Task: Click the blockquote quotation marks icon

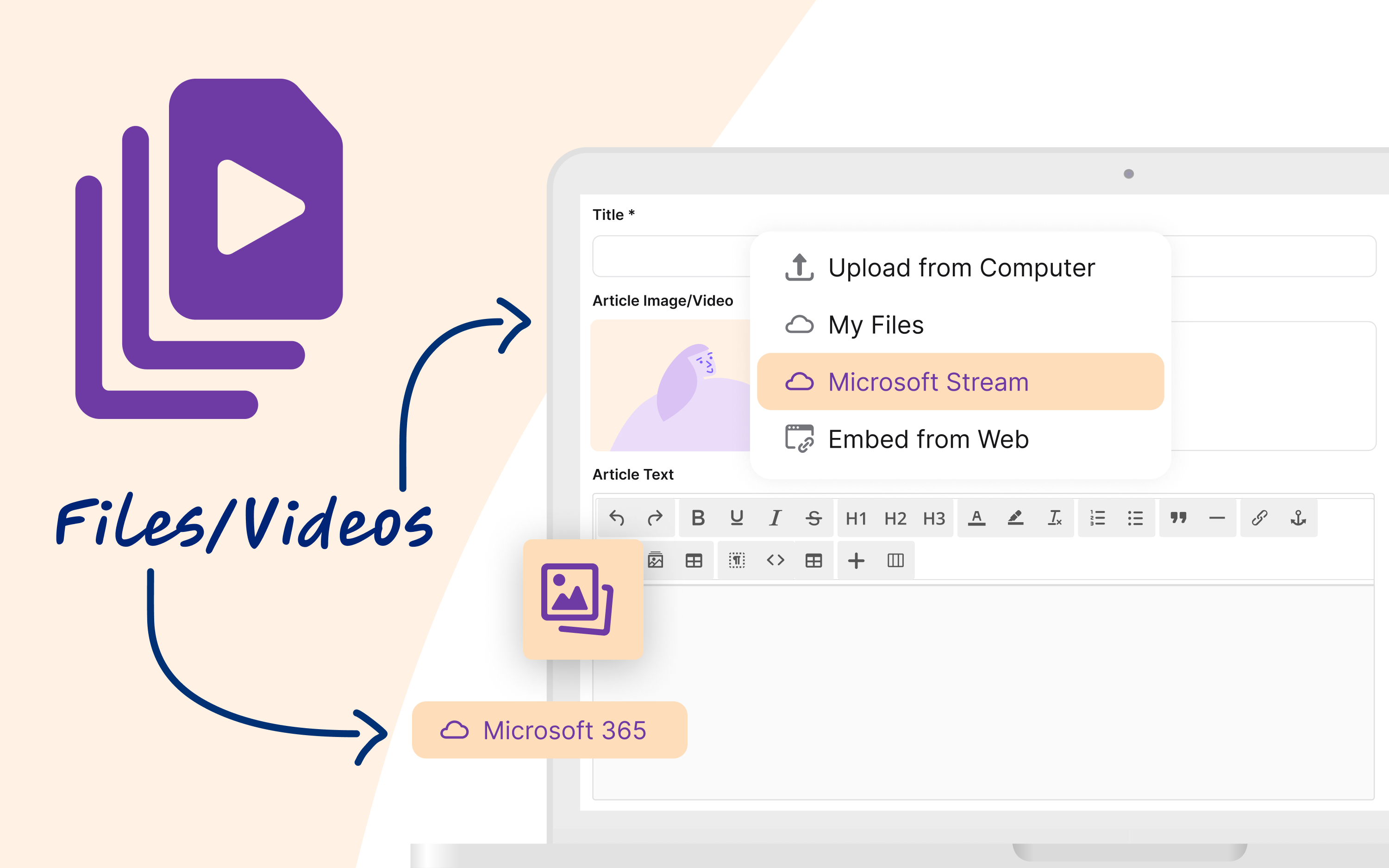Action: coord(1178,518)
